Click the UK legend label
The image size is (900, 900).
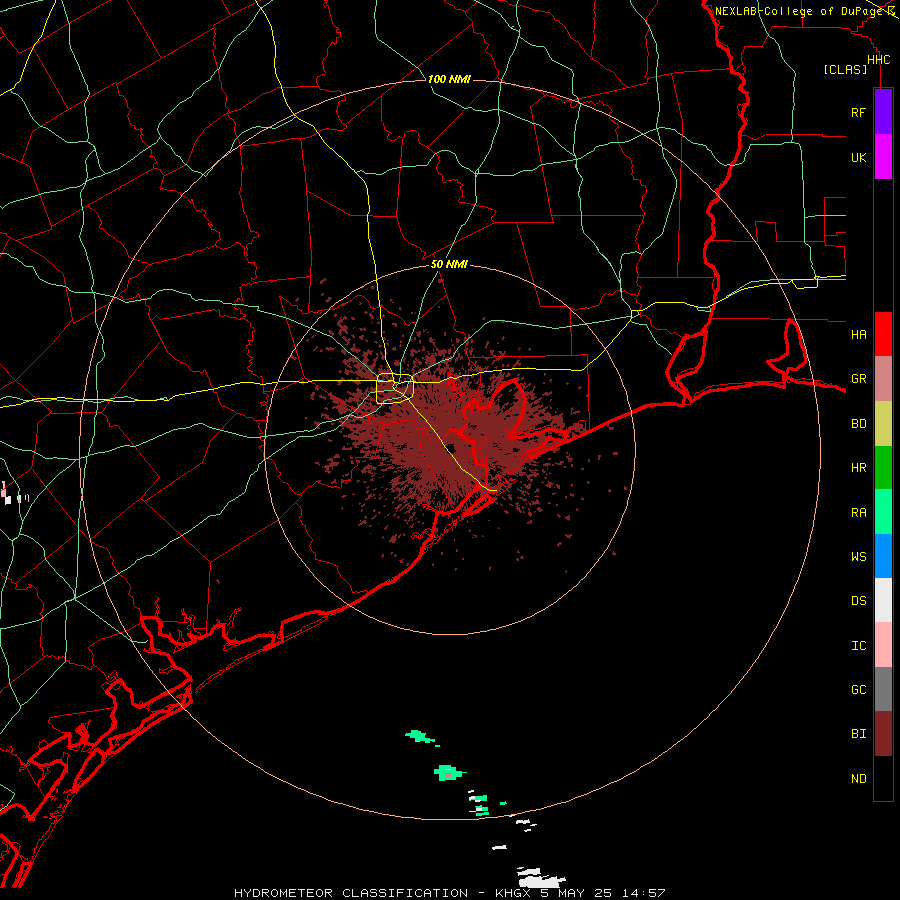pyautogui.click(x=858, y=157)
